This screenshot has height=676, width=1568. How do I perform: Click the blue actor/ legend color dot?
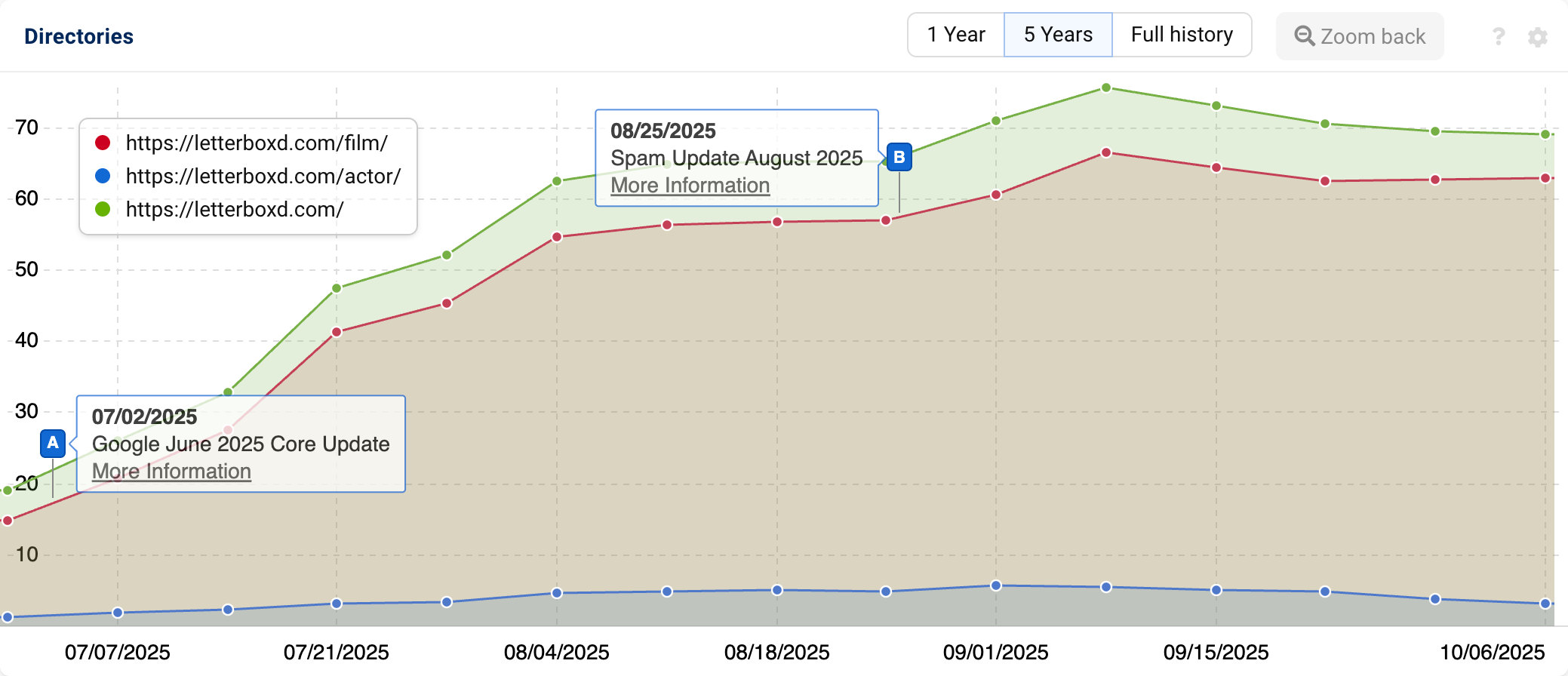pyautogui.click(x=103, y=176)
